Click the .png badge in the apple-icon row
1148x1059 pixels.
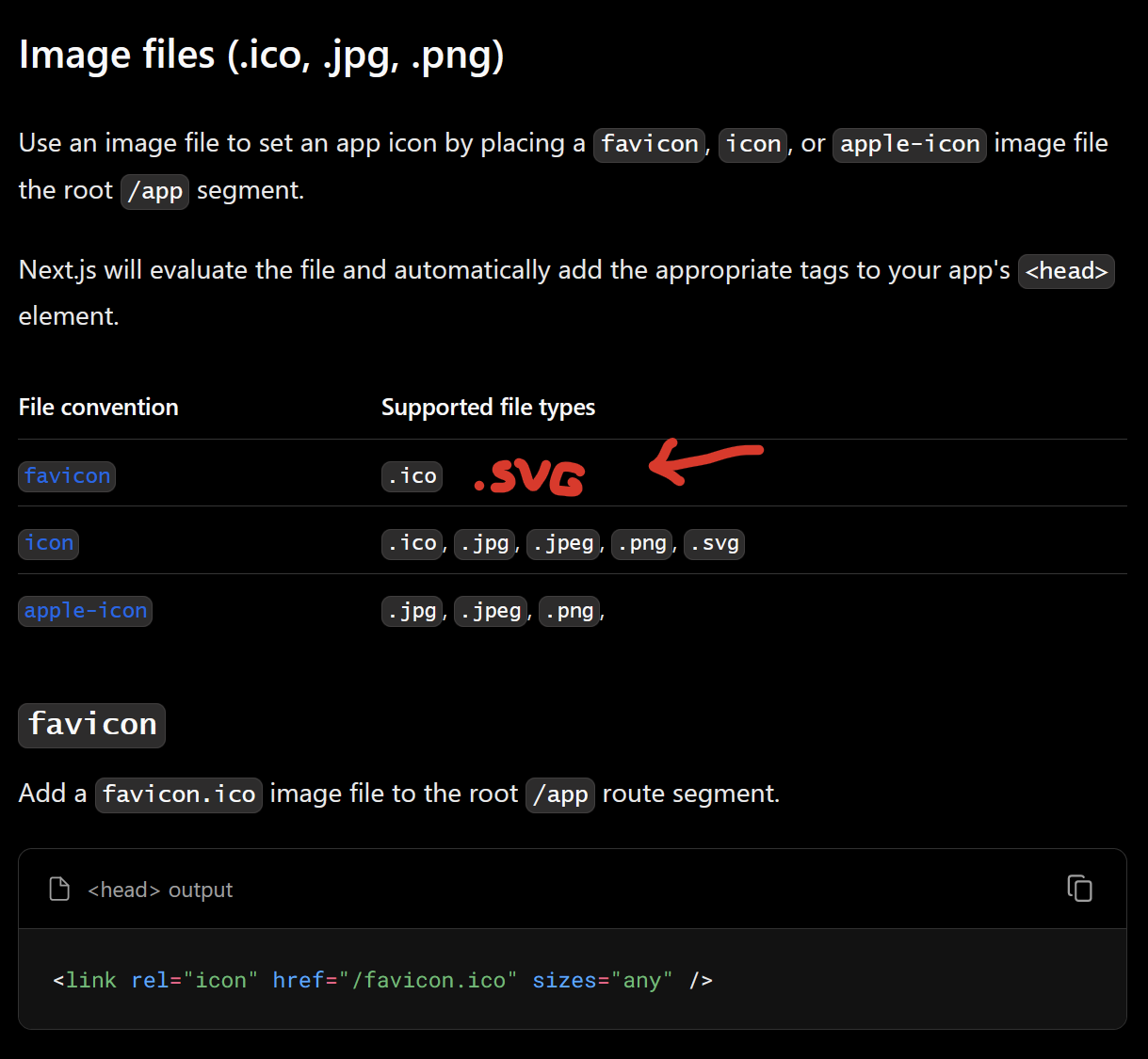569,610
